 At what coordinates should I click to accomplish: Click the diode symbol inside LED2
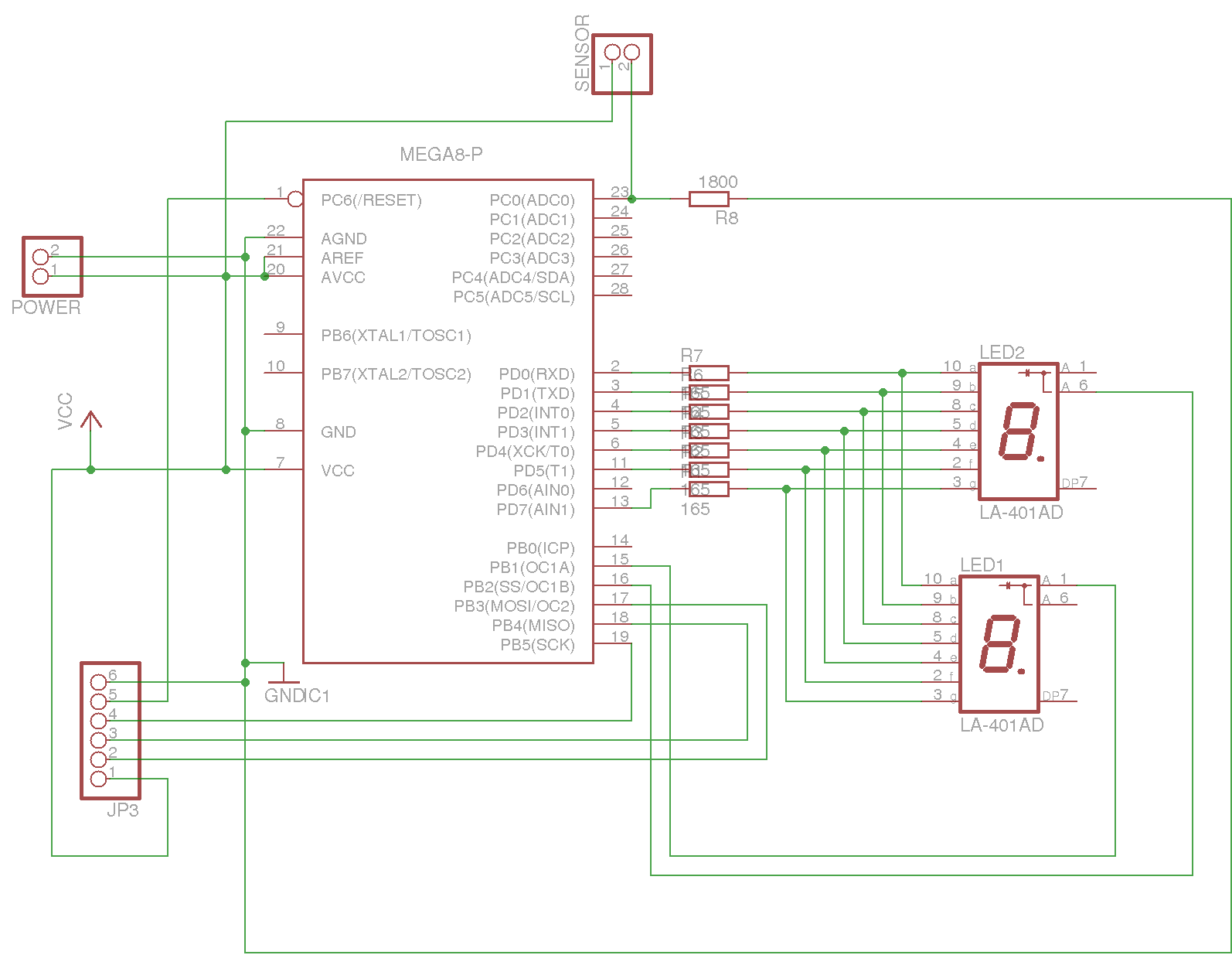pos(1028,373)
